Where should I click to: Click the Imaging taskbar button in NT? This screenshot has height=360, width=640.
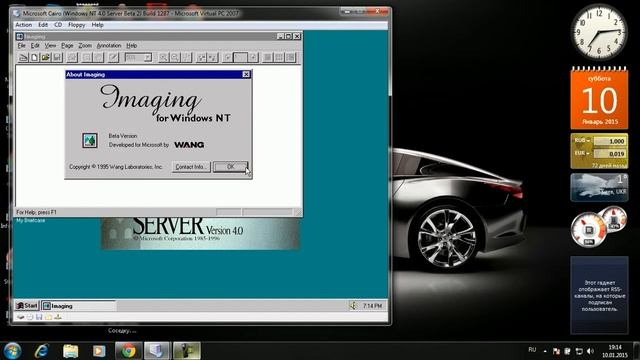point(78,305)
